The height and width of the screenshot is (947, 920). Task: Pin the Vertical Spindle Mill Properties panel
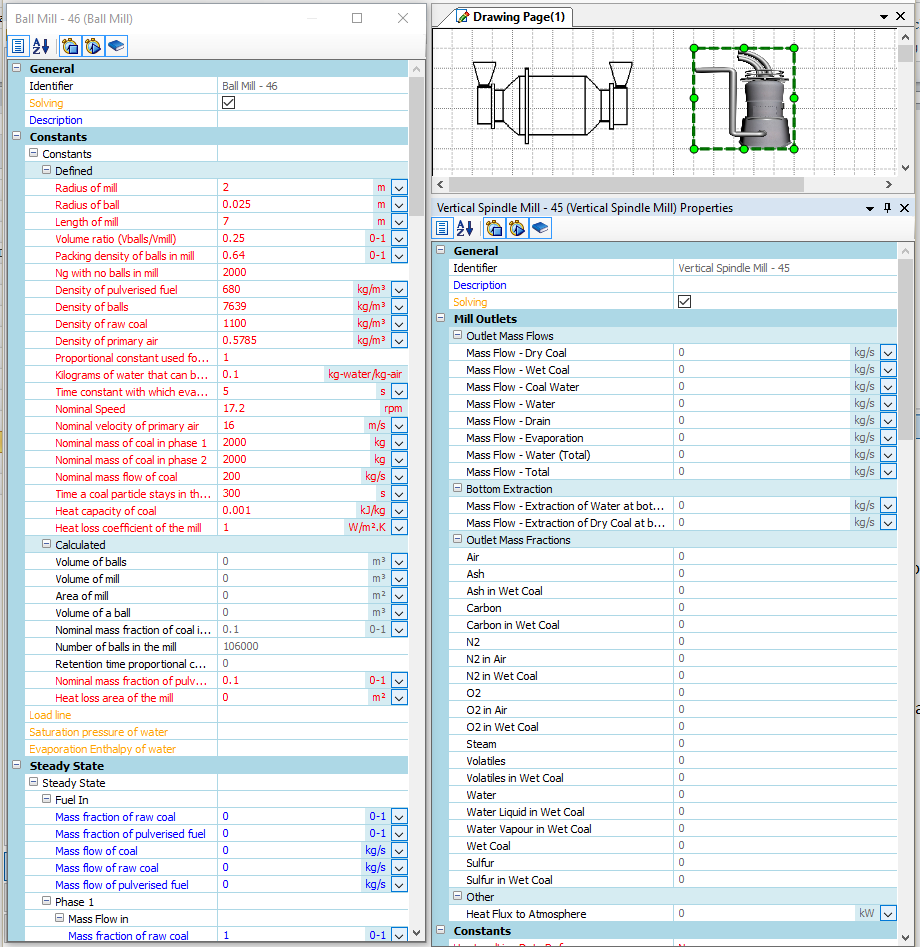887,208
